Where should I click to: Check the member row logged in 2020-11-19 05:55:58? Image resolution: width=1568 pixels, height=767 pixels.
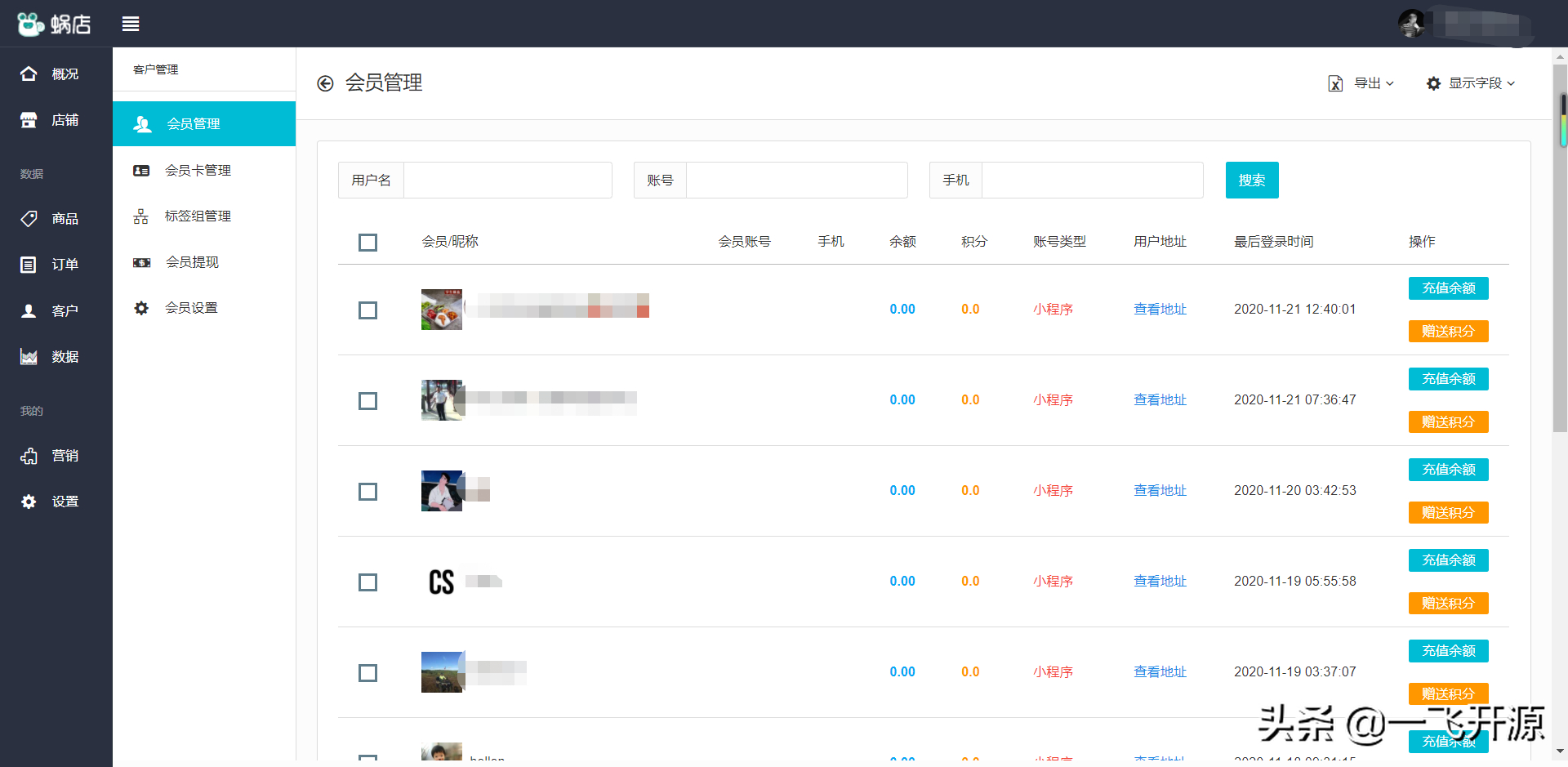(367, 582)
